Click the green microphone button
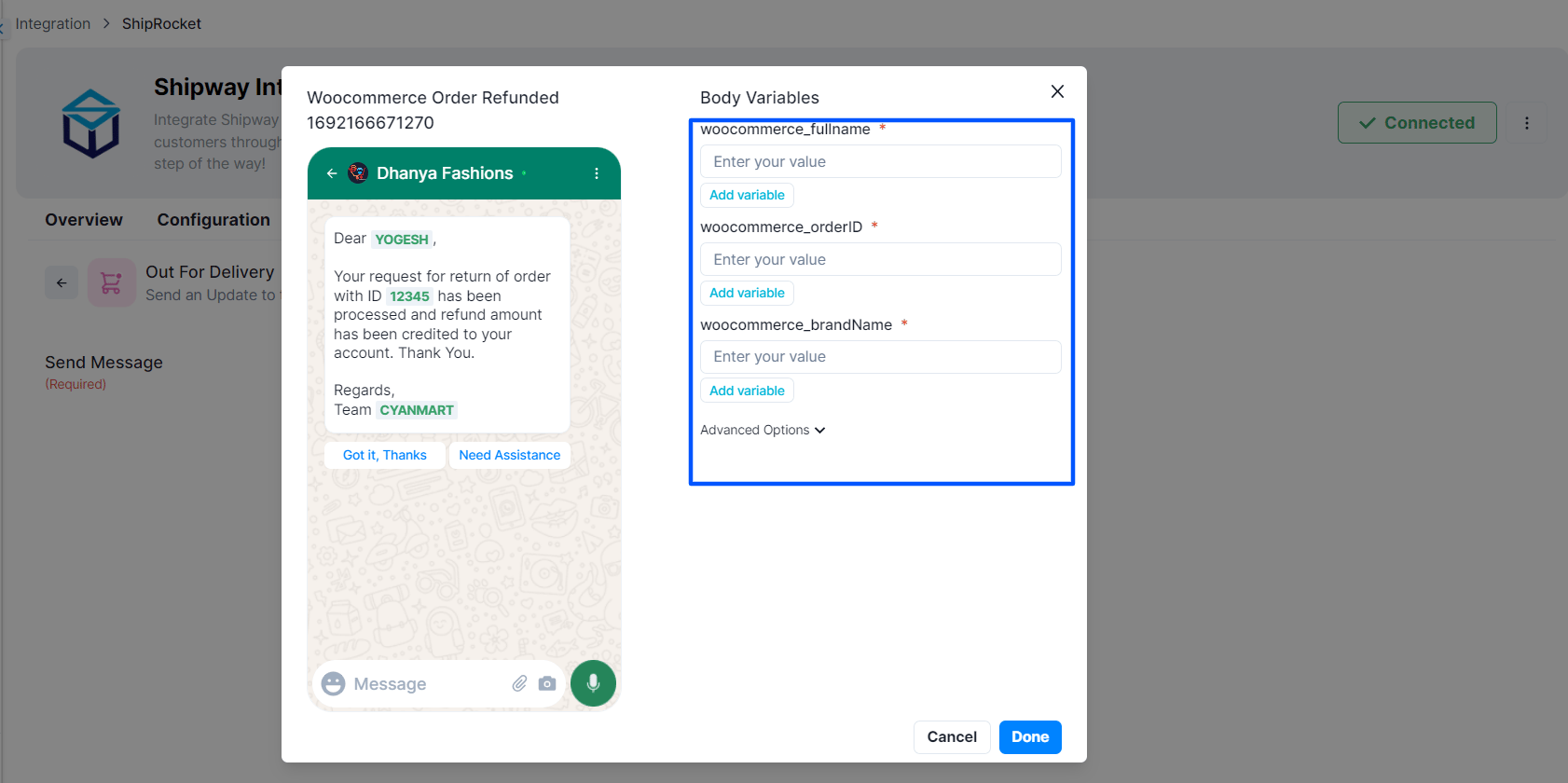Screen dimensions: 1568x783 coord(593,683)
